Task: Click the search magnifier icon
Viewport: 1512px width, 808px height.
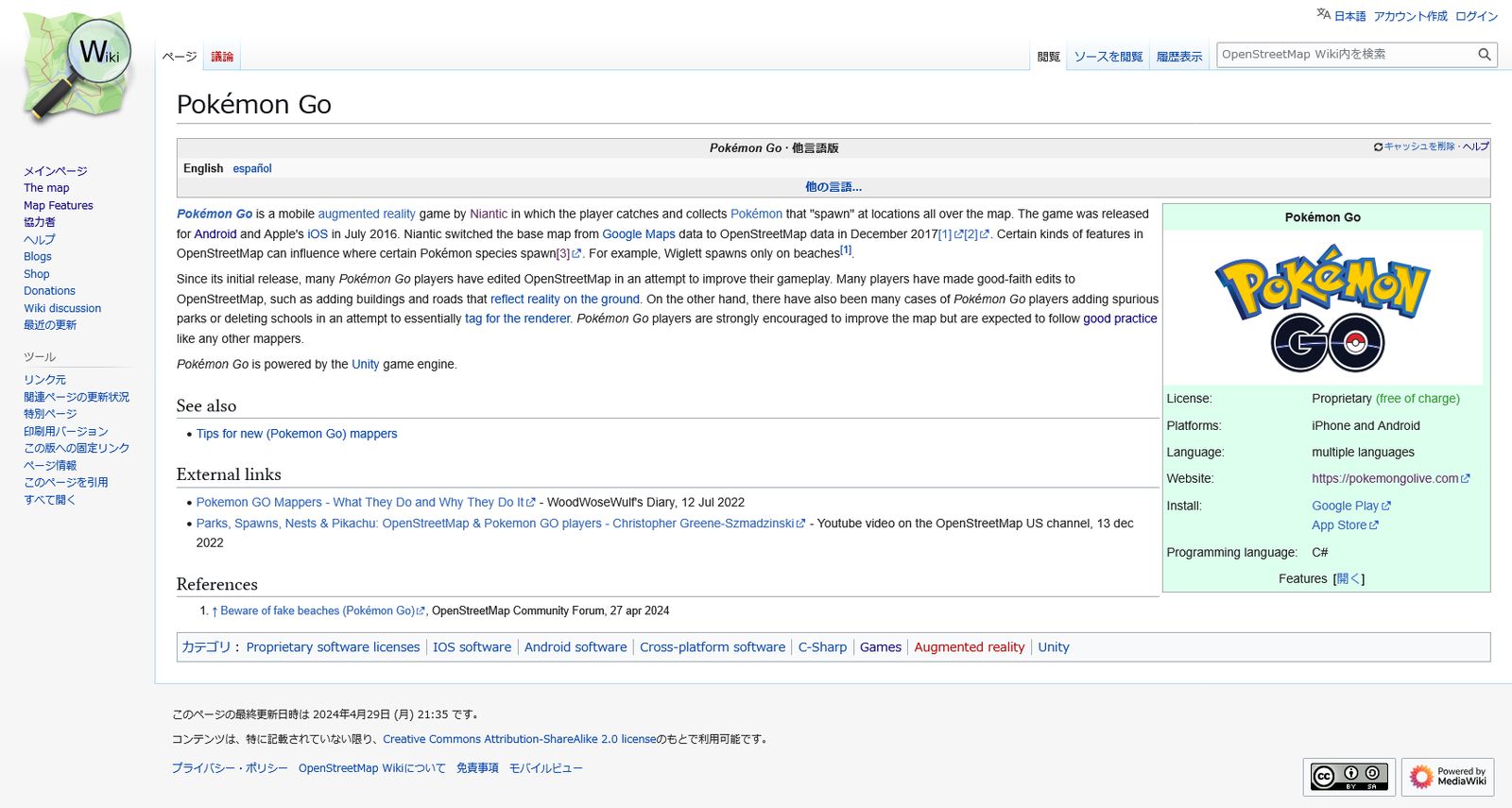Action: coord(1484,55)
